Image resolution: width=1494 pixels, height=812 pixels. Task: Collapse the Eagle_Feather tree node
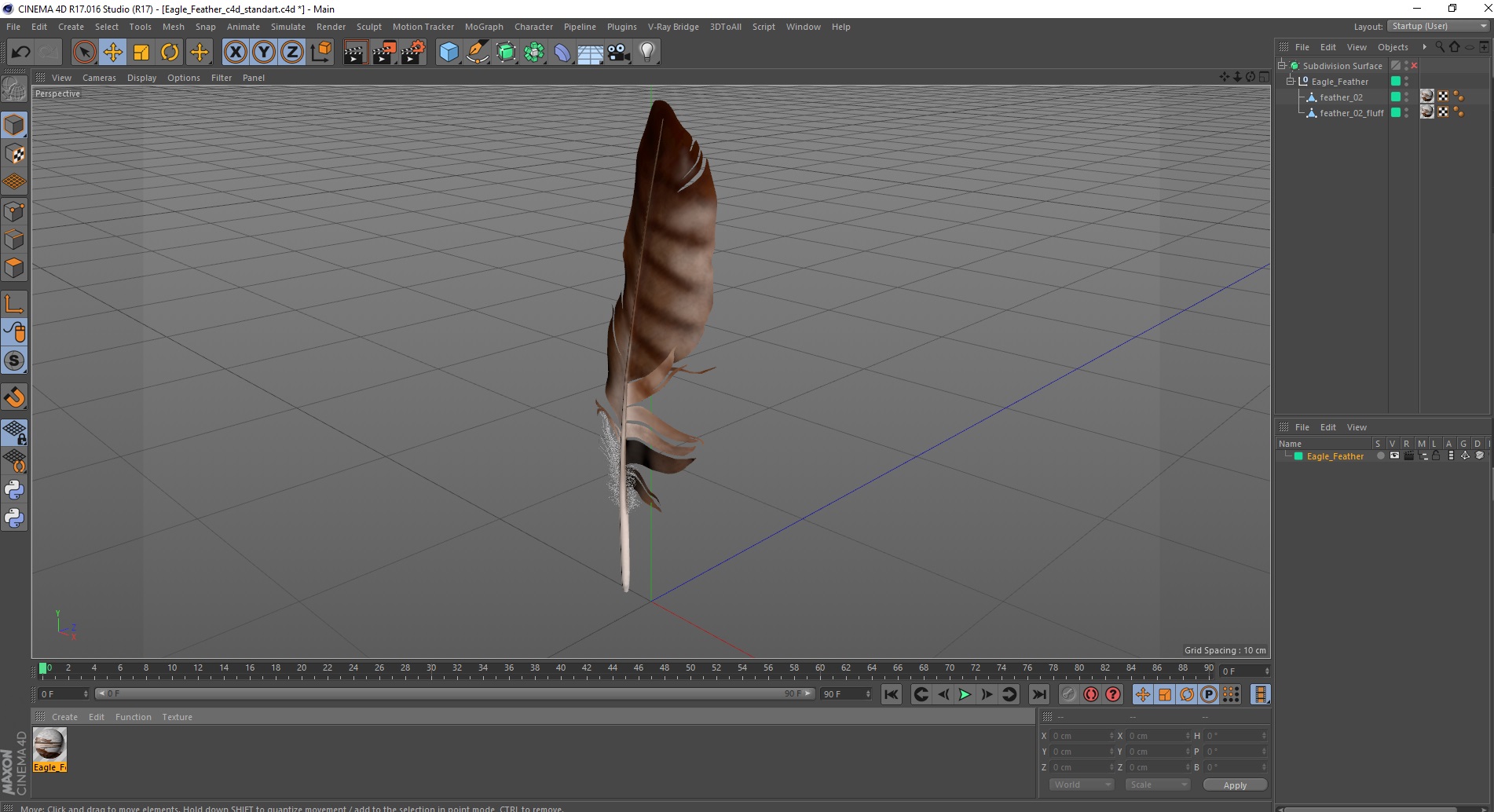[1290, 81]
